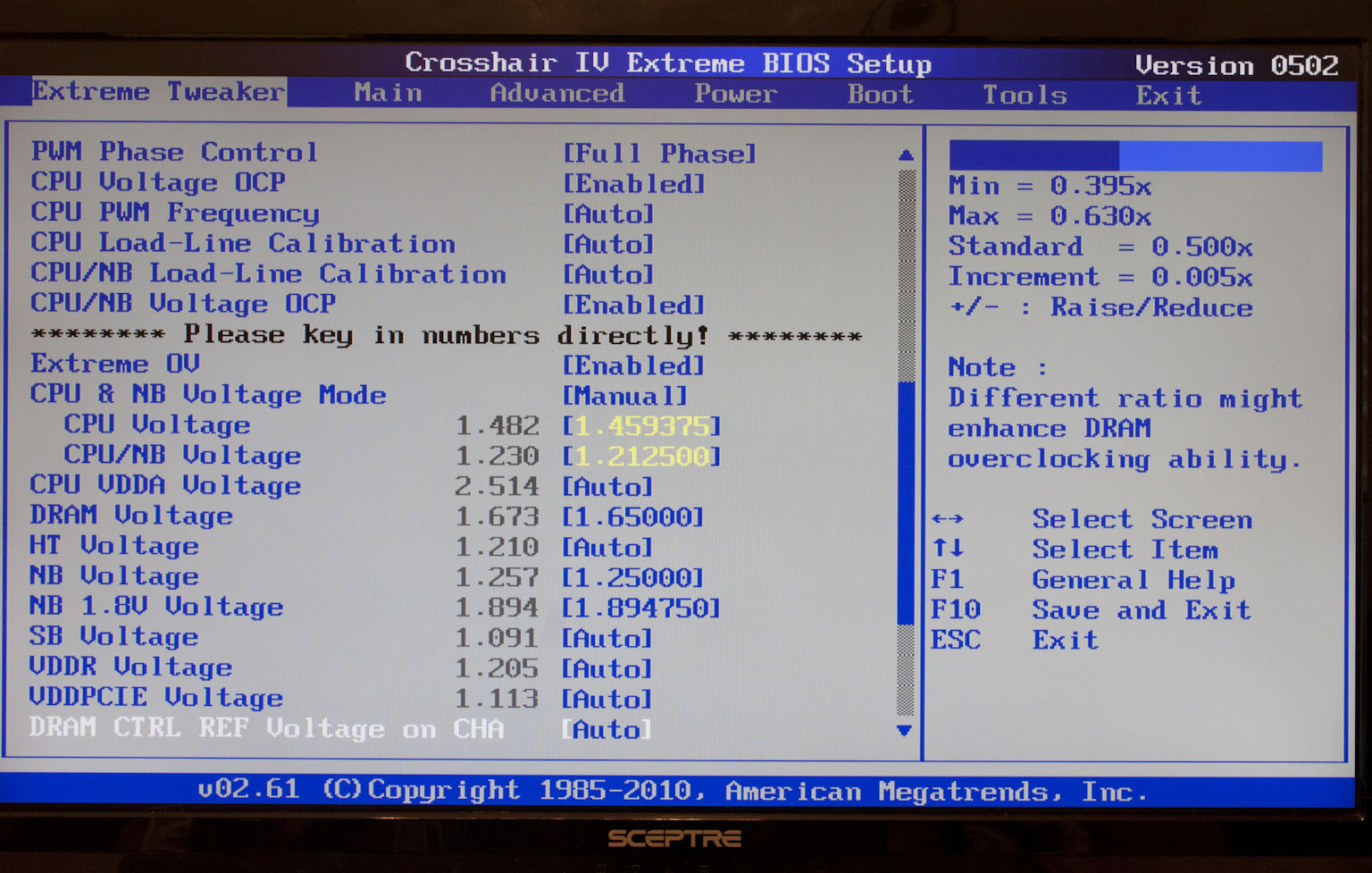Switch to the Main tab
Image resolution: width=1372 pixels, height=873 pixels.
tap(388, 93)
